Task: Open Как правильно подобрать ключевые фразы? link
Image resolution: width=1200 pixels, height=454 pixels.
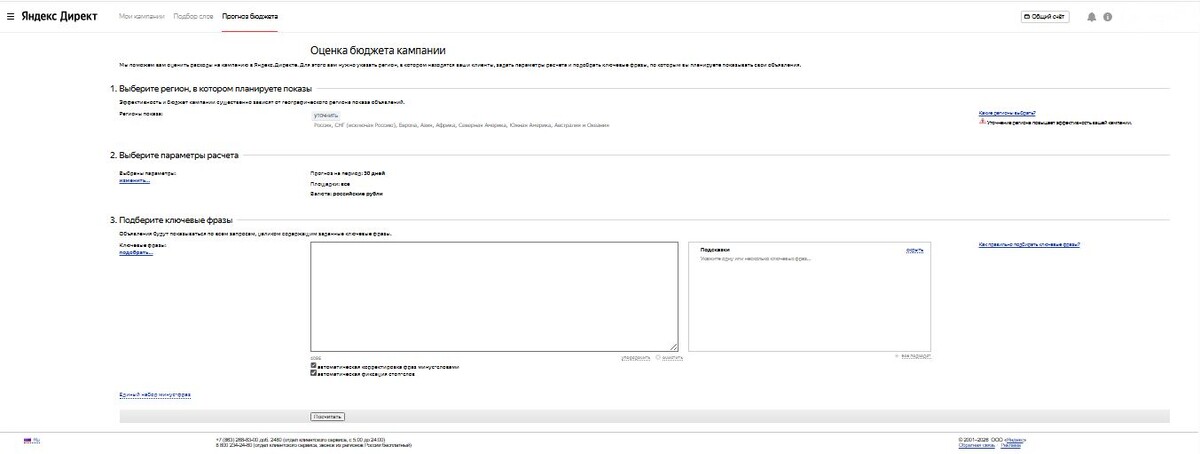Action: pyautogui.click(x=1029, y=244)
